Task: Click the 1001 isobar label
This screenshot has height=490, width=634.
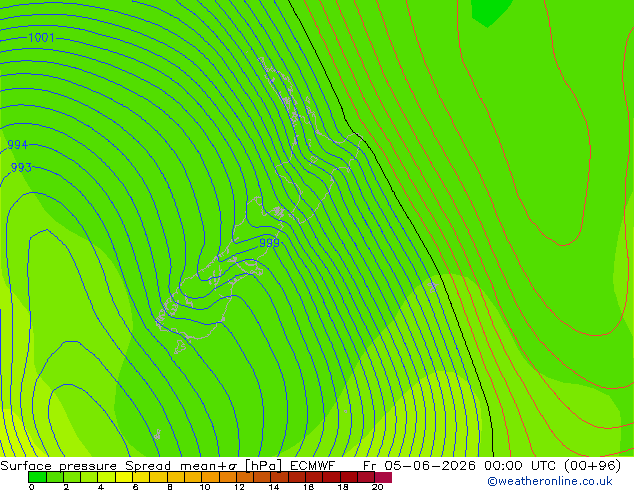Action: (x=41, y=38)
